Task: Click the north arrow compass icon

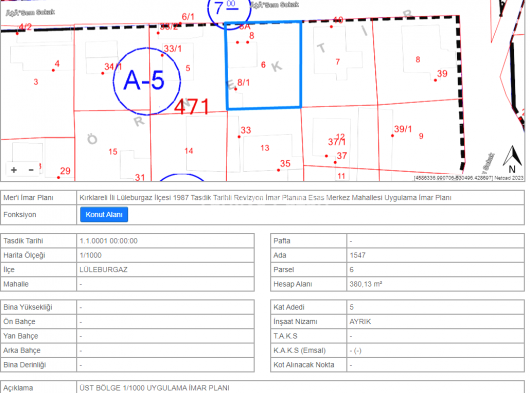Action: 512,159
